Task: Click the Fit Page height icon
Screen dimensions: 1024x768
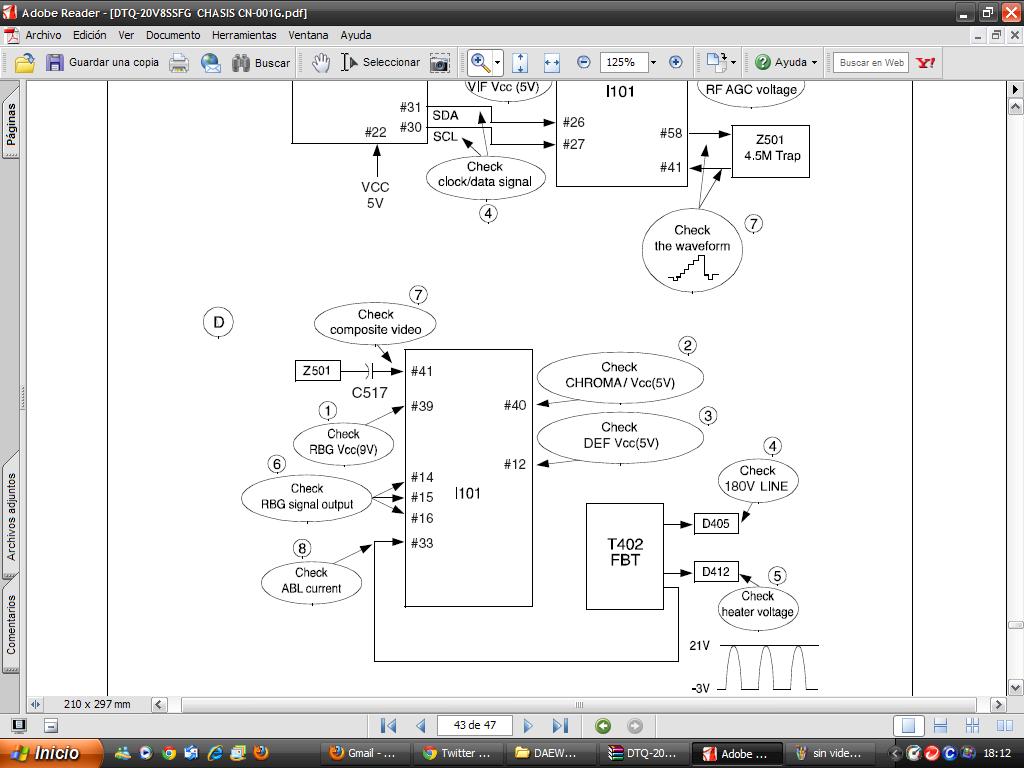Action: coord(520,63)
